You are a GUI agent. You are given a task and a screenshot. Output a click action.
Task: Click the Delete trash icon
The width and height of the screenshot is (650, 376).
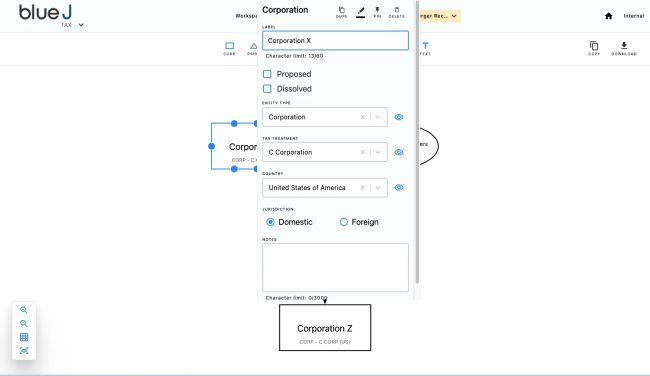click(x=396, y=12)
